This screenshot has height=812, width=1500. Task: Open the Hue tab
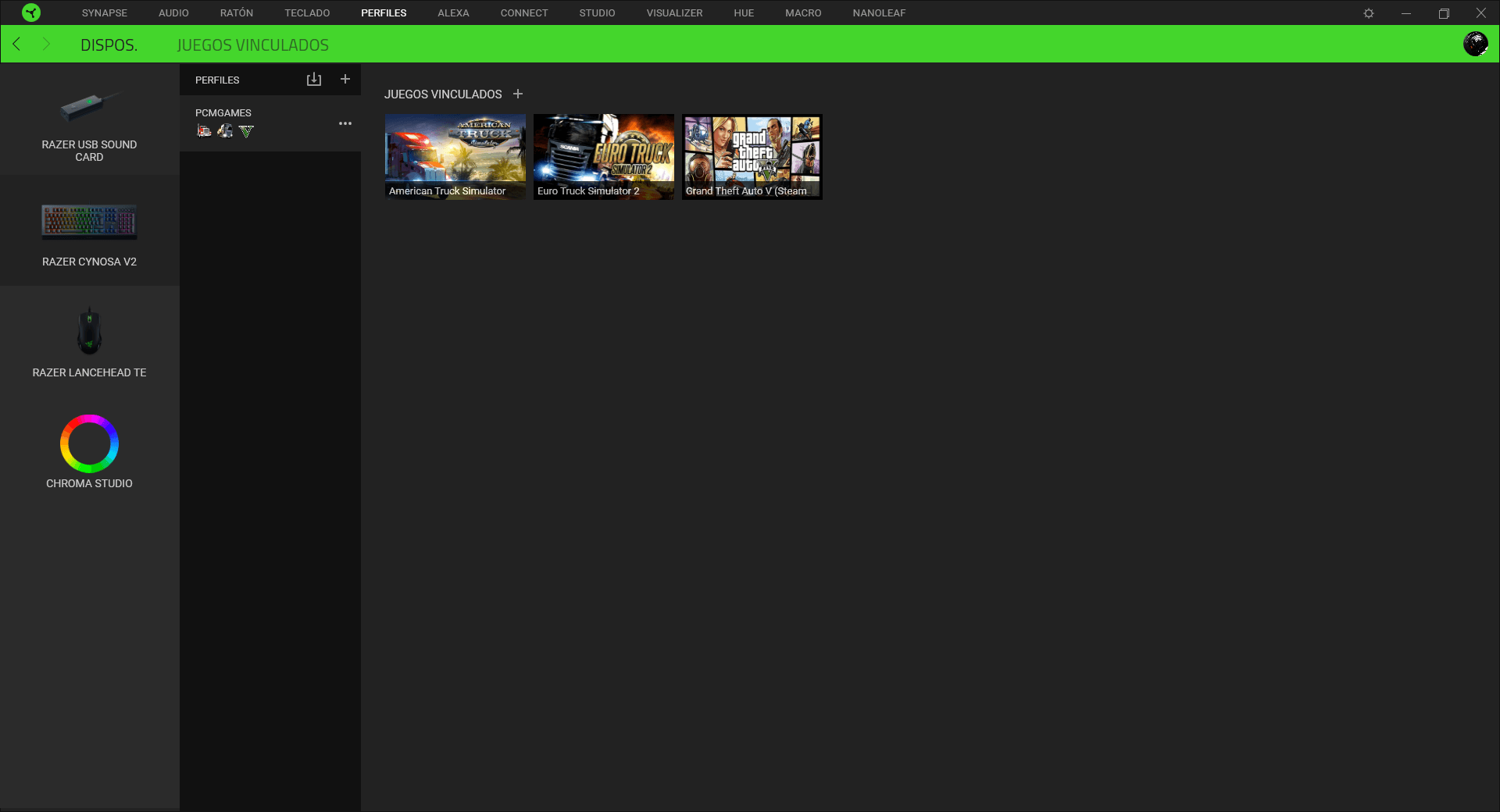[x=744, y=13]
